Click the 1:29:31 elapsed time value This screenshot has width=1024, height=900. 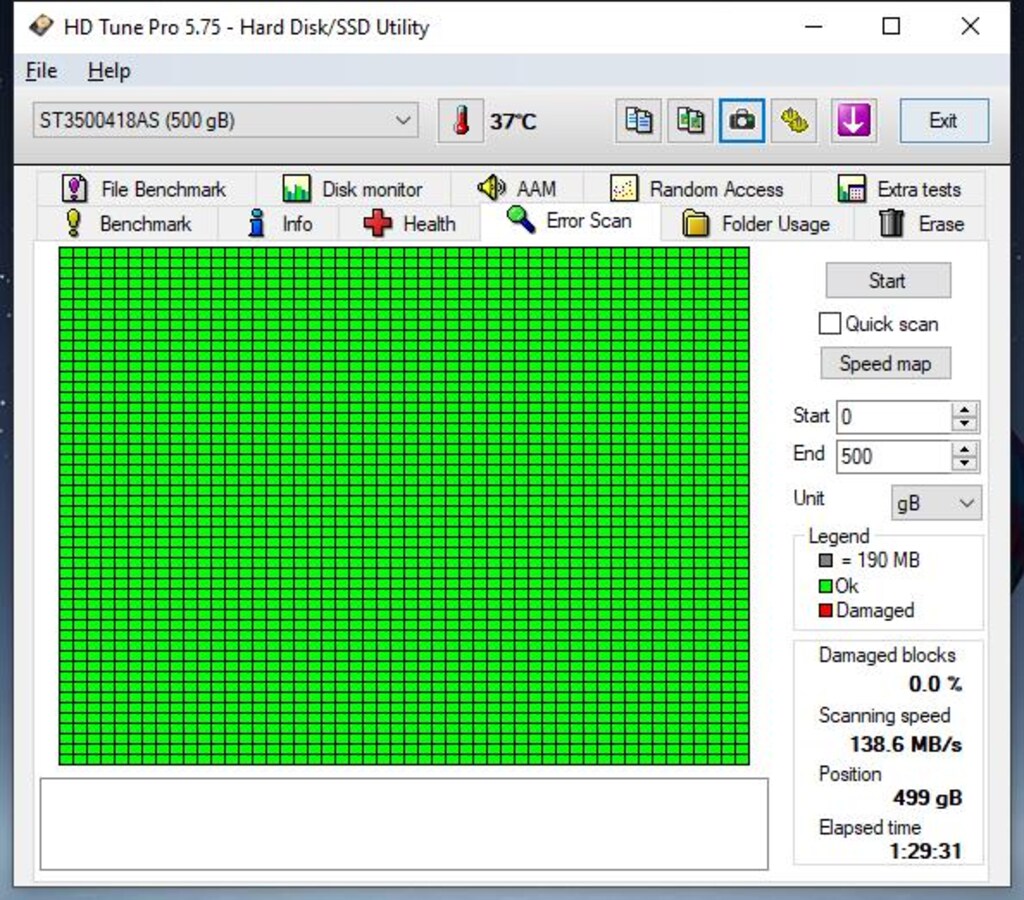coord(925,851)
